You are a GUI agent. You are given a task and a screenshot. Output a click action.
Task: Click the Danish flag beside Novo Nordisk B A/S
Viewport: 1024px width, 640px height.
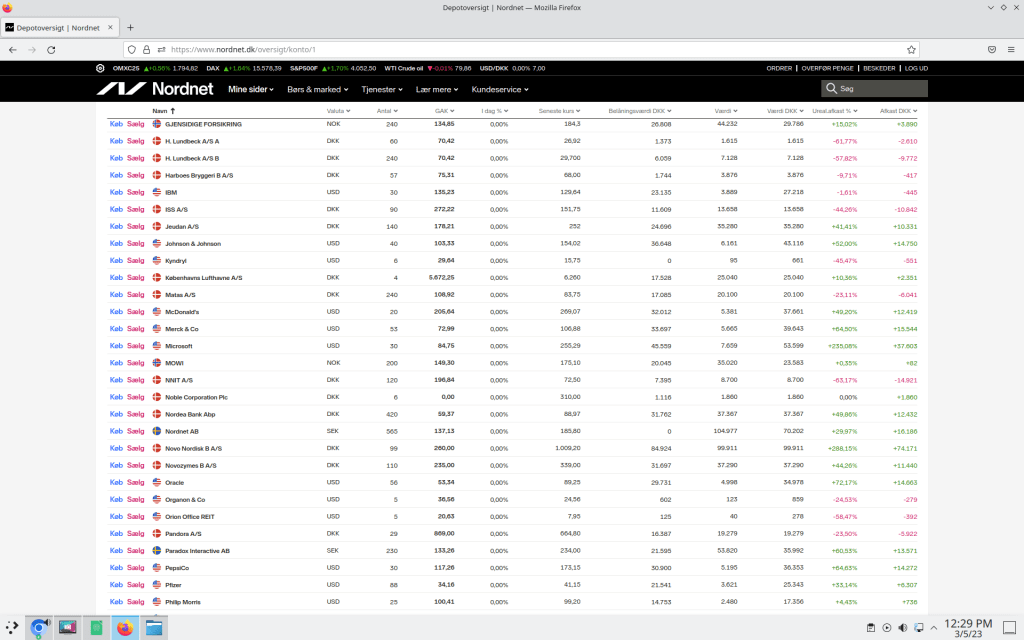[157, 448]
